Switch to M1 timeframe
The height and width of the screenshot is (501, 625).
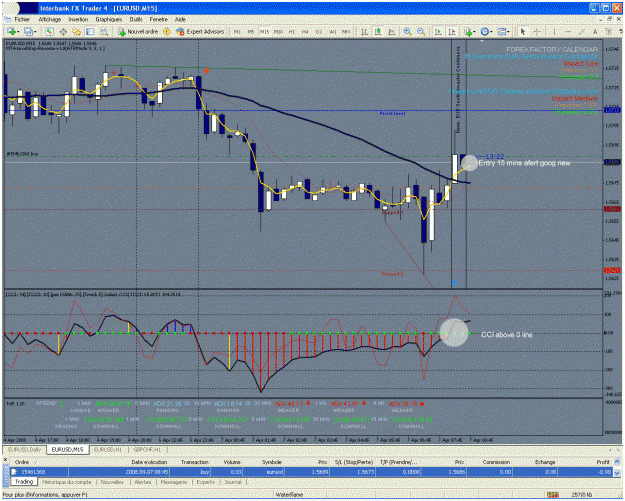pyautogui.click(x=237, y=32)
